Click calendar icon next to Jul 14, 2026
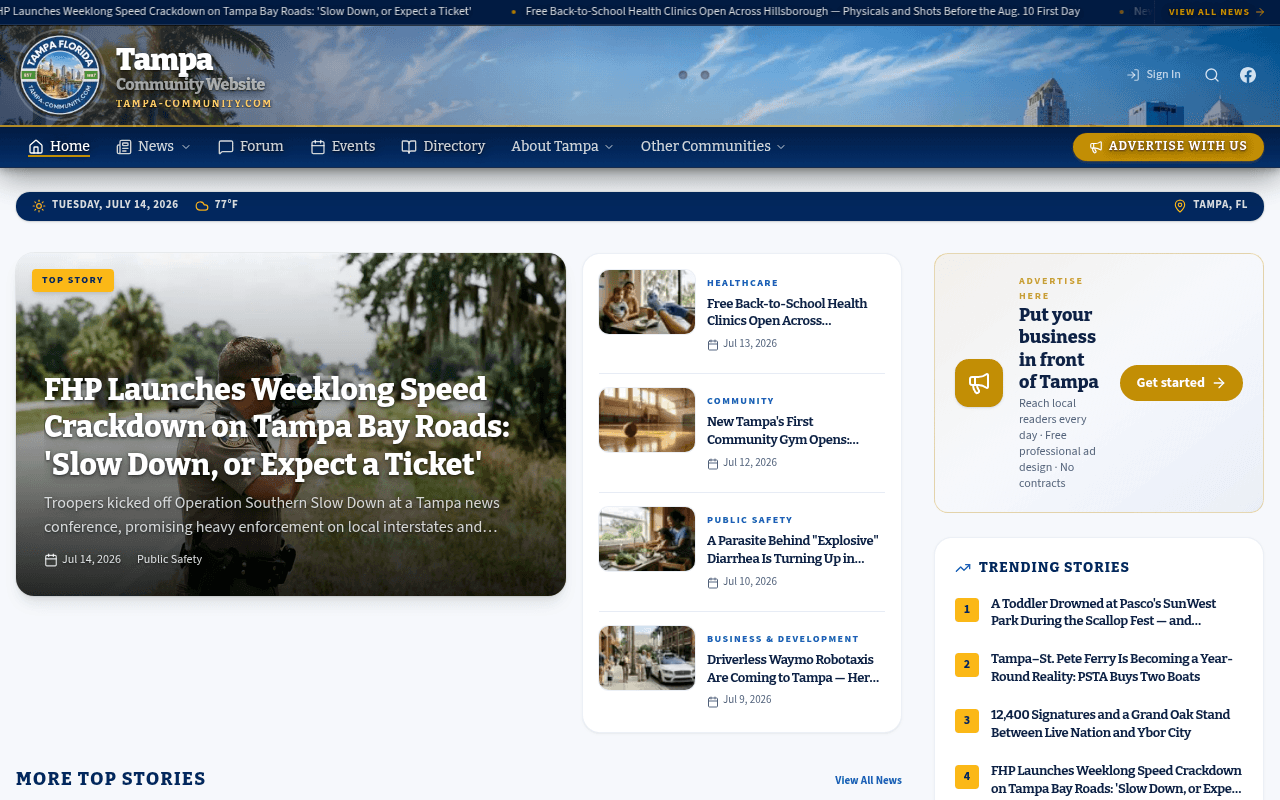Viewport: 1280px width, 800px height. [x=51, y=560]
